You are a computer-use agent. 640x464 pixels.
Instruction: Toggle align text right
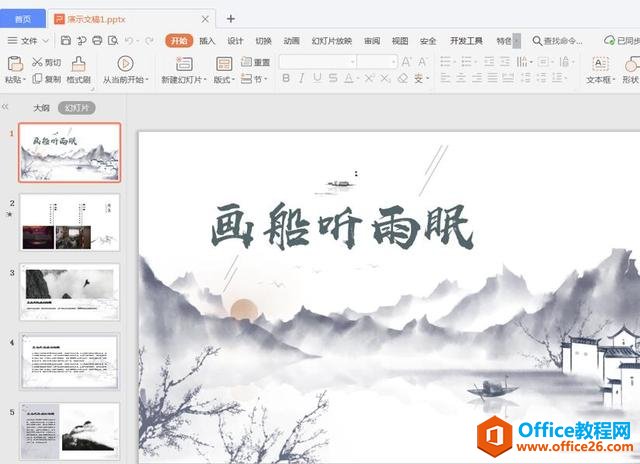coord(477,78)
